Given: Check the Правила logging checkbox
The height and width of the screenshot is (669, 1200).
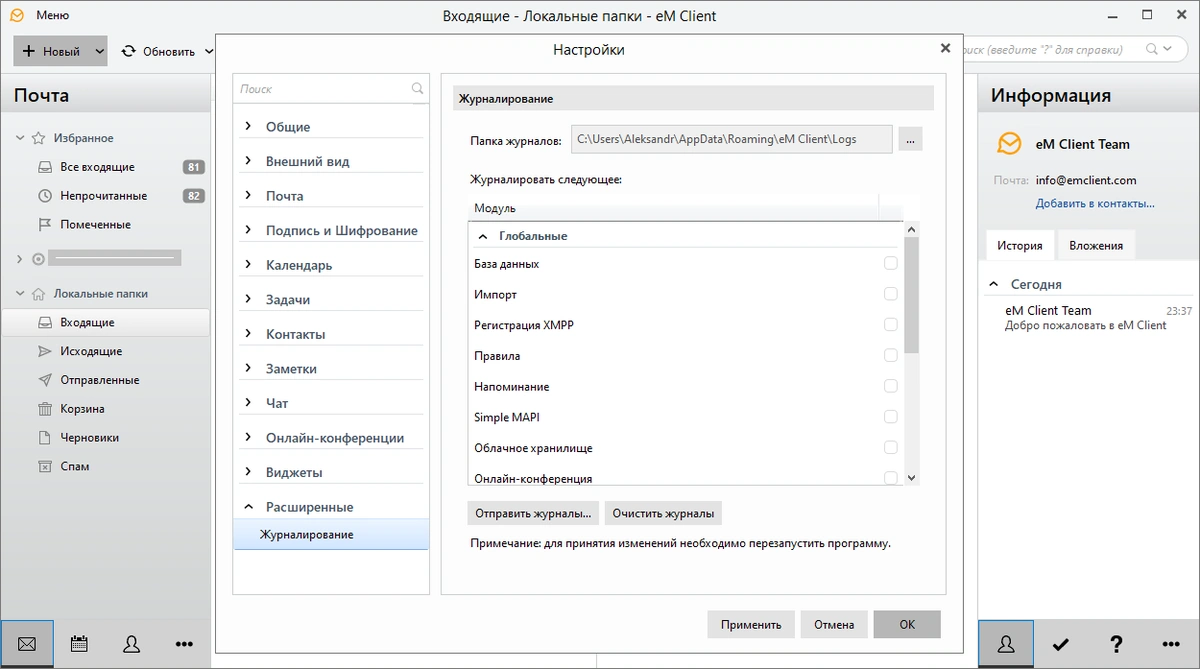Looking at the screenshot, I should pos(890,355).
